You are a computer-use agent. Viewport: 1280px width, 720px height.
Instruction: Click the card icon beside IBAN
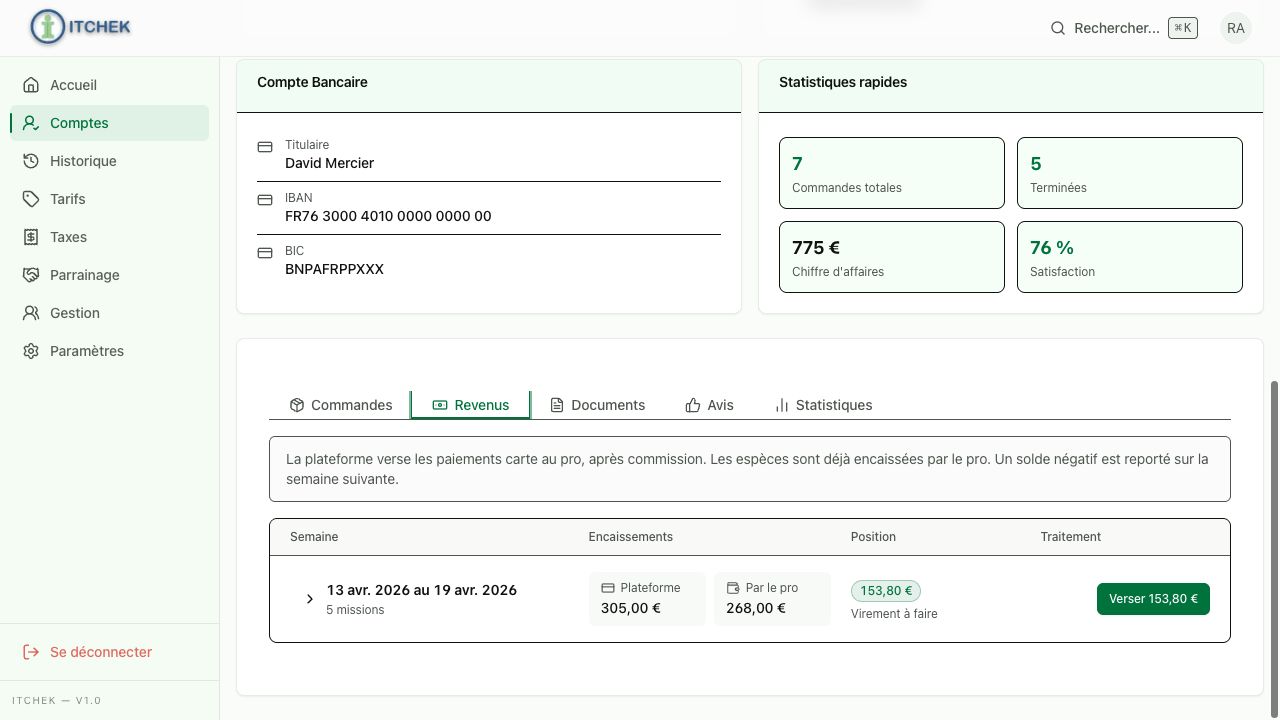point(265,200)
